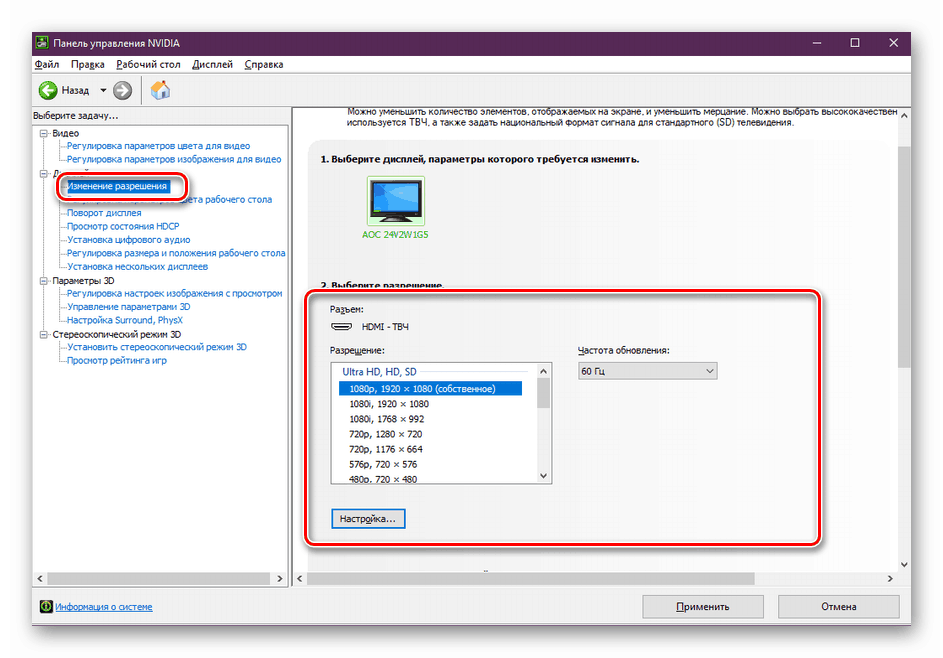Open Поворот дисплея page

104,213
